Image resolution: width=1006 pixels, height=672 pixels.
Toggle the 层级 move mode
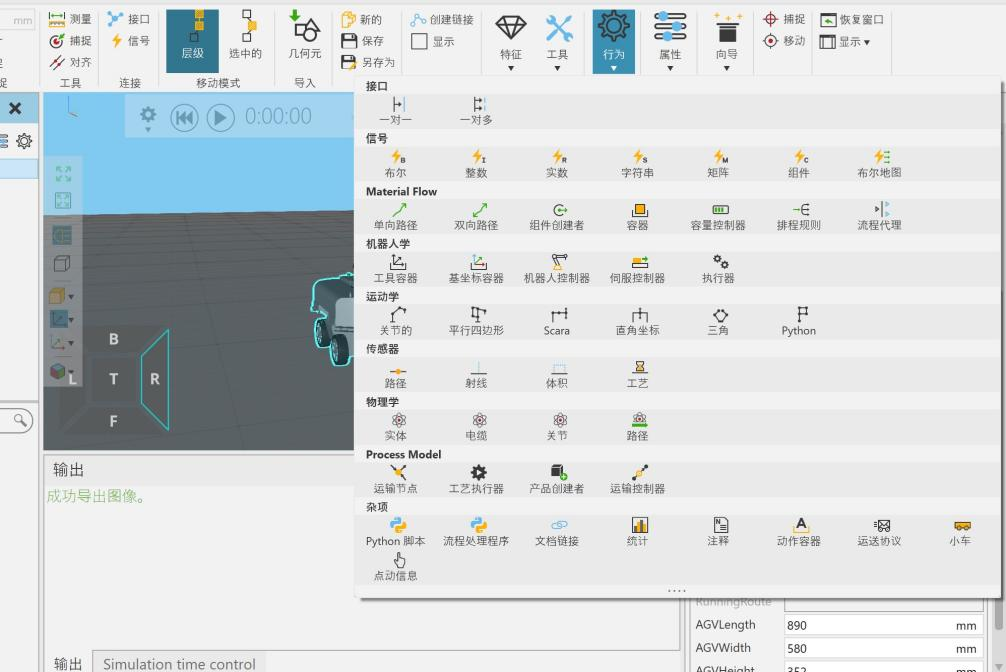192,38
